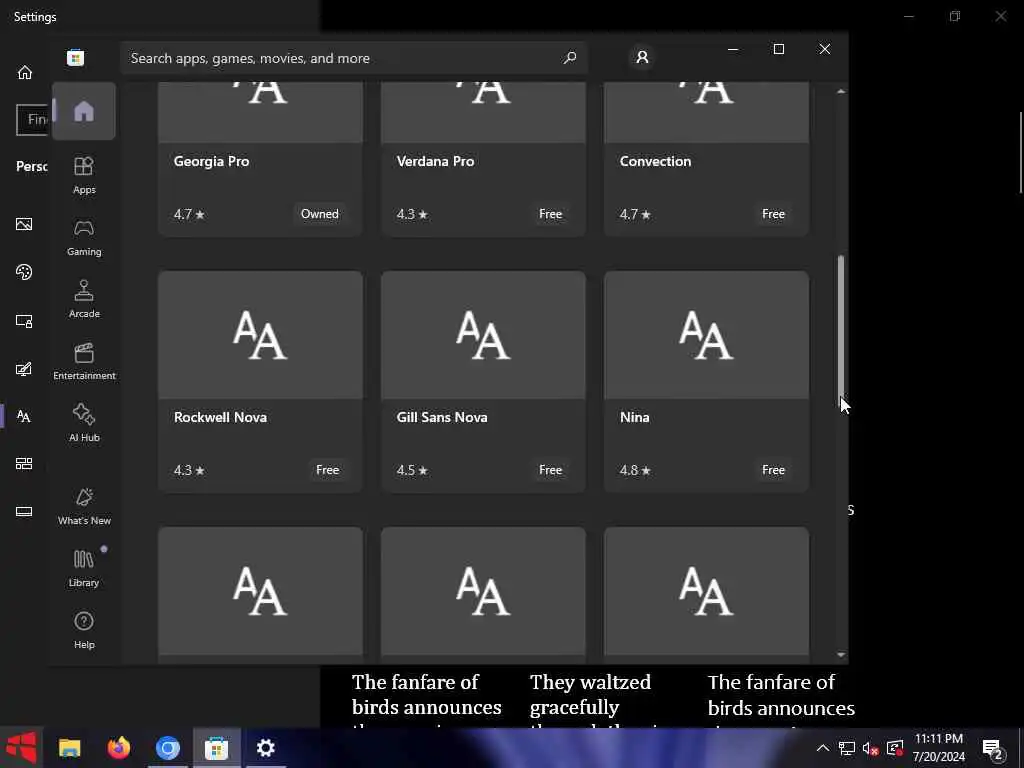The width and height of the screenshot is (1024, 768).
Task: Click Free on Verdana Pro
Action: pos(551,214)
